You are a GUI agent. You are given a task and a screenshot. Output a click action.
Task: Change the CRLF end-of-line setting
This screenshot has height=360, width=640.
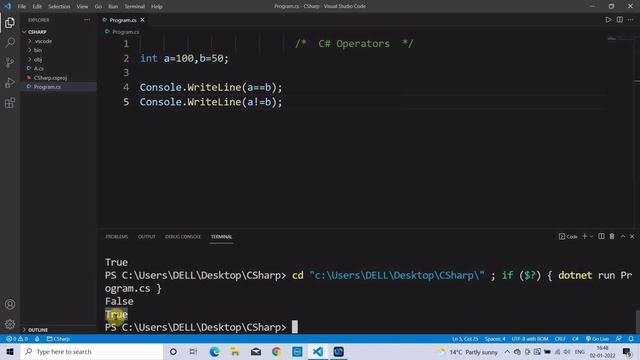pos(560,339)
